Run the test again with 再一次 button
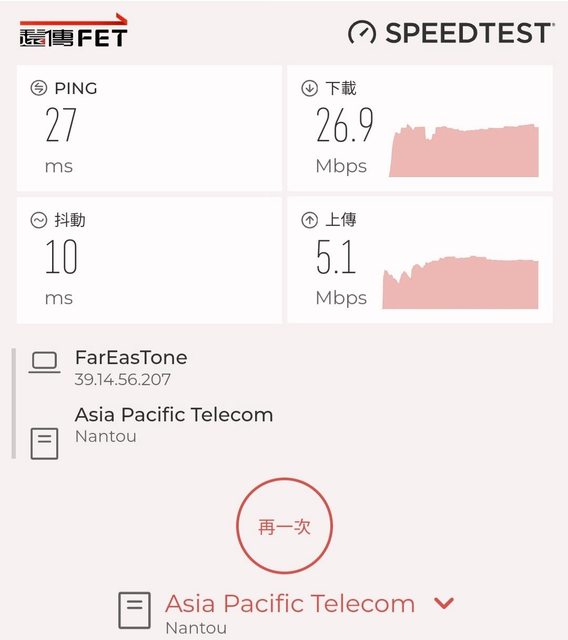 pos(284,526)
